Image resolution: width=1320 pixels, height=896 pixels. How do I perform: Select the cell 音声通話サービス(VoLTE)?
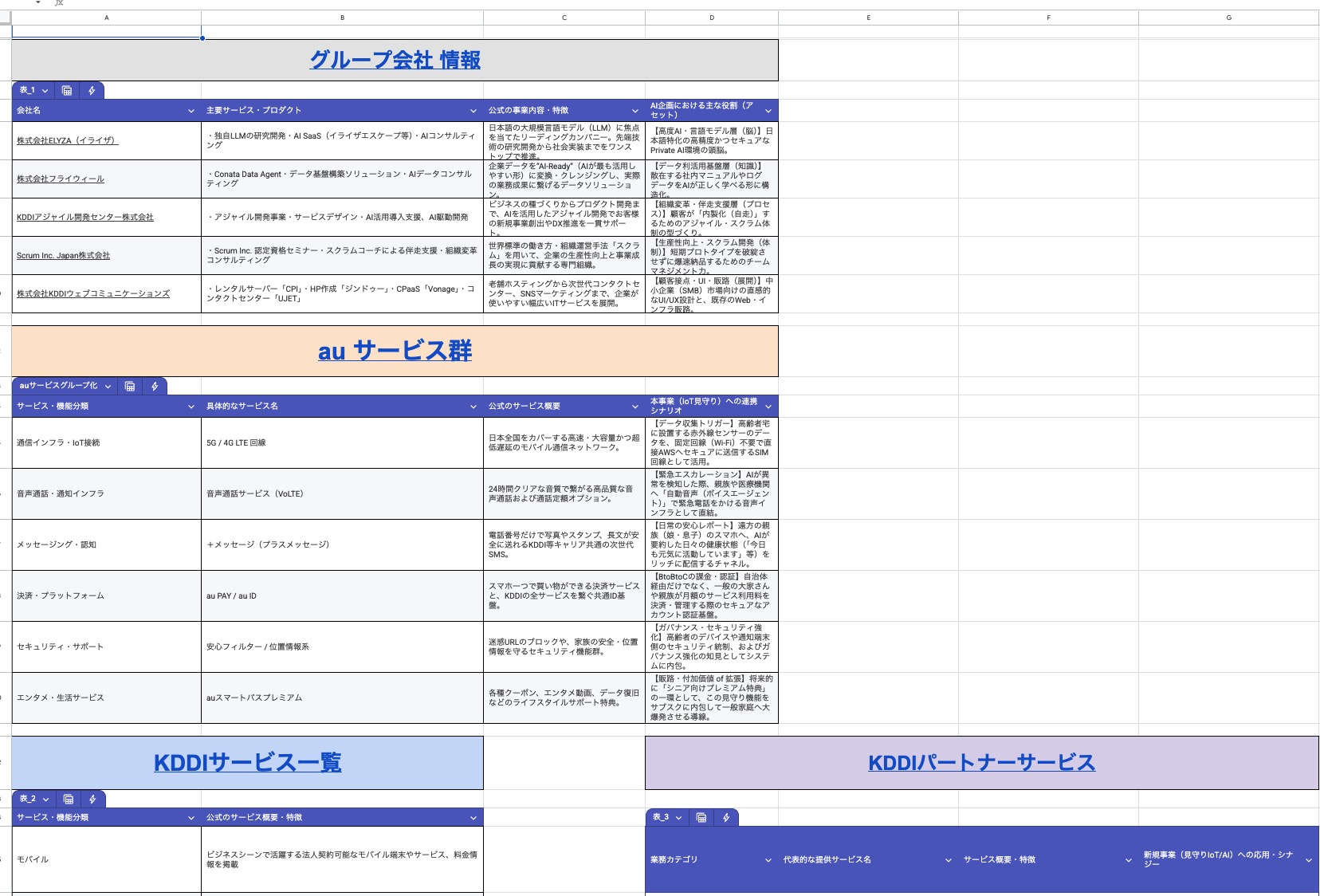click(x=343, y=494)
